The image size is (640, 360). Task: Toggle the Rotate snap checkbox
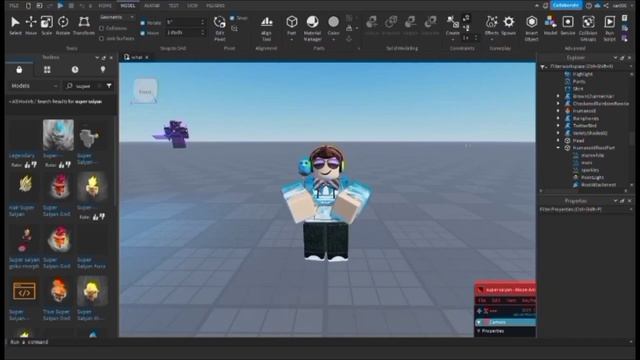pos(142,23)
